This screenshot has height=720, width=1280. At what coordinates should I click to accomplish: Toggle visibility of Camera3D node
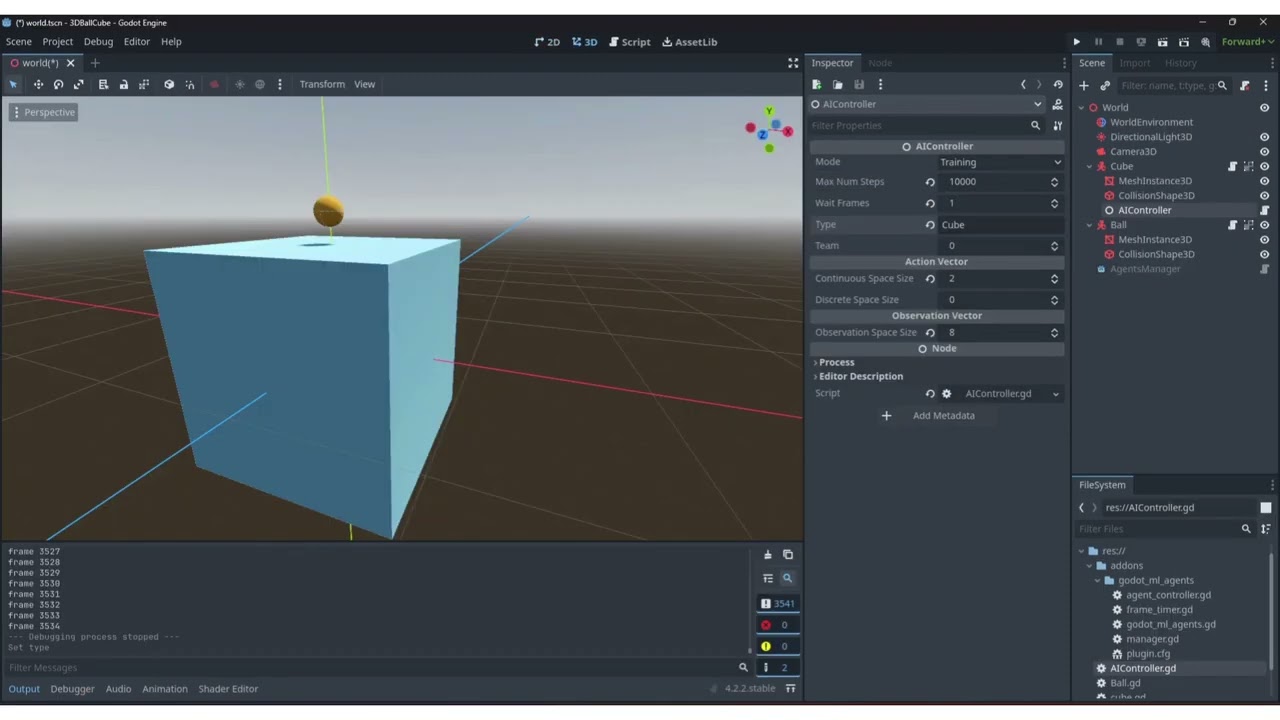(x=1264, y=151)
